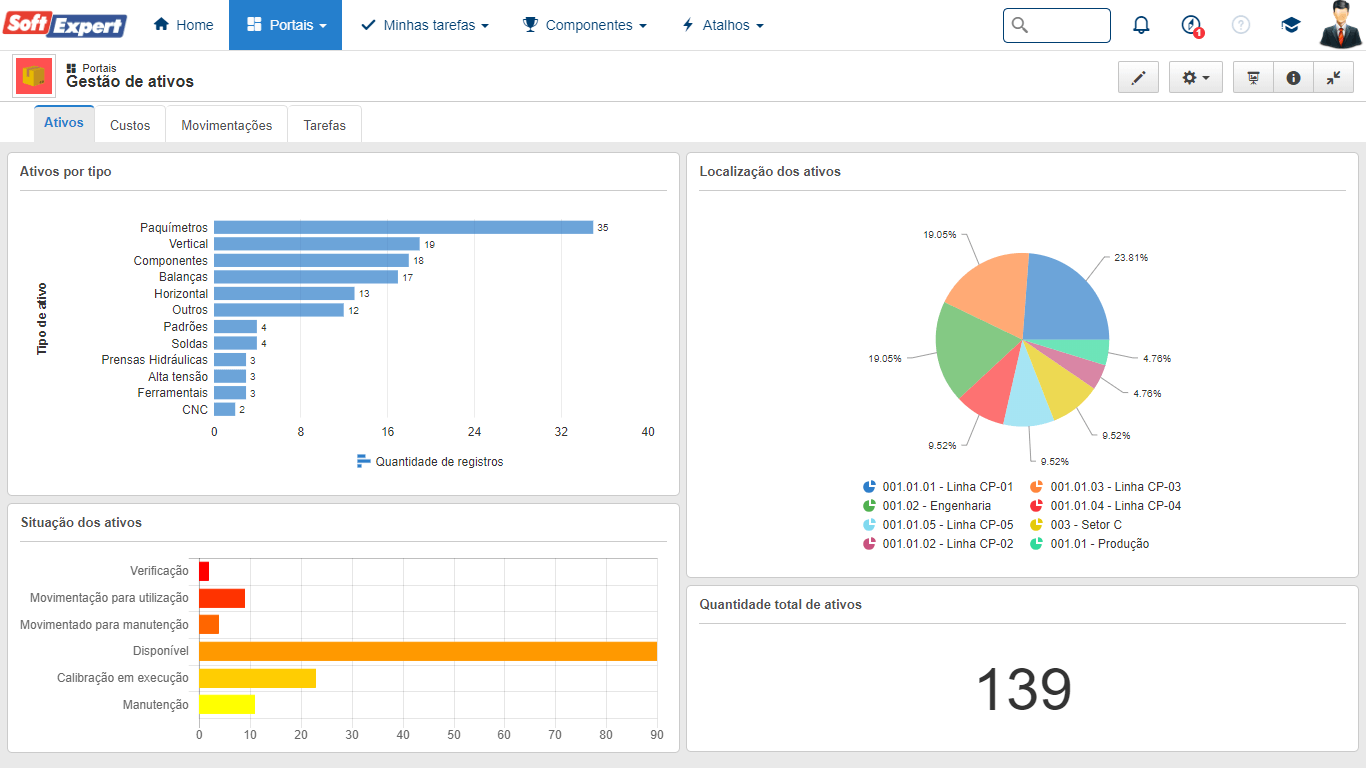Viewport: 1366px width, 768px height.
Task: Click the portal information icon
Action: pos(1293,77)
